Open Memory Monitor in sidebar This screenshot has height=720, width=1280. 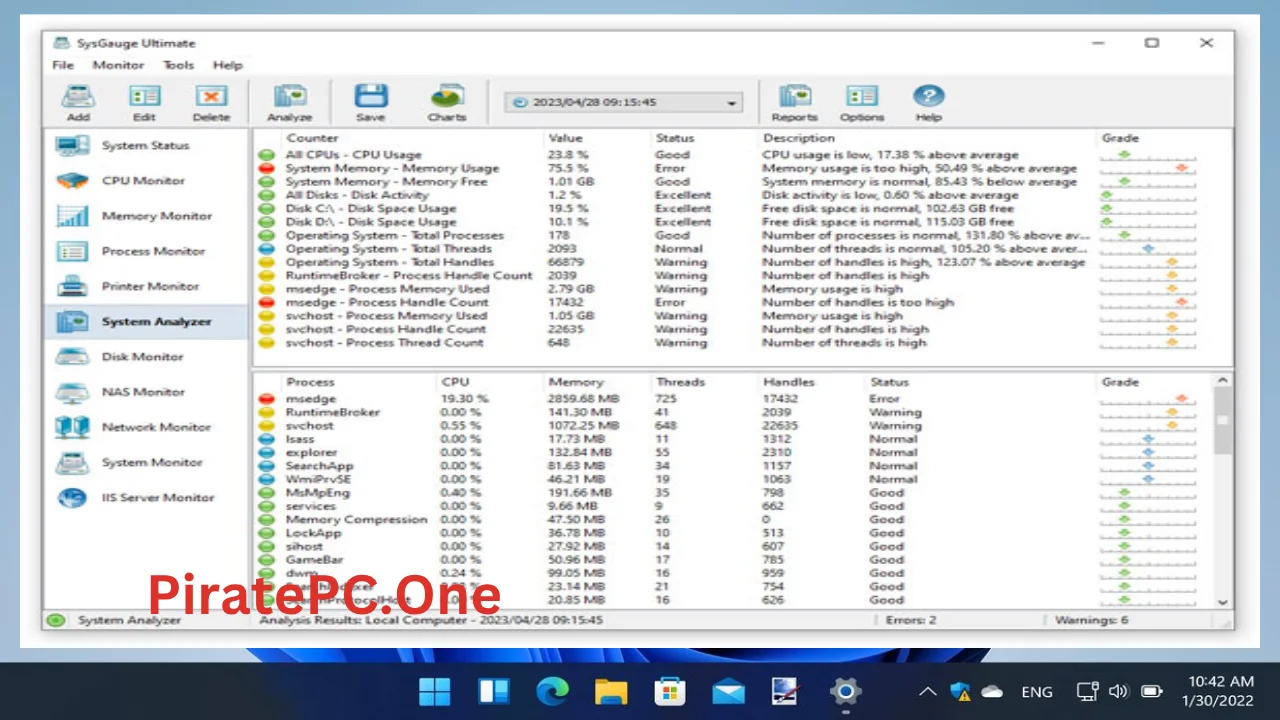pyautogui.click(x=146, y=216)
